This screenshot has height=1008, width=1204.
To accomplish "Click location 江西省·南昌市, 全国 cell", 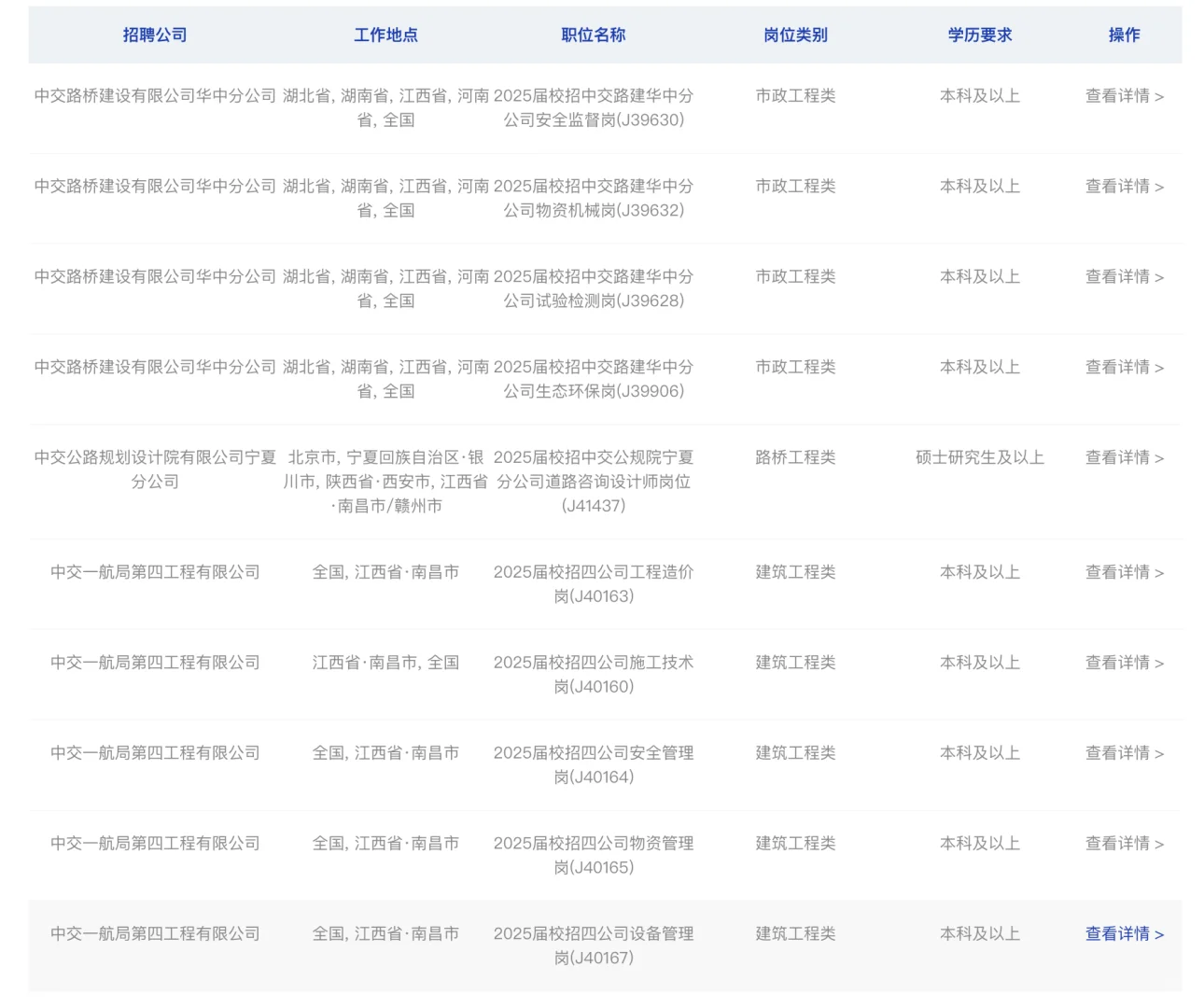I will pyautogui.click(x=385, y=664).
